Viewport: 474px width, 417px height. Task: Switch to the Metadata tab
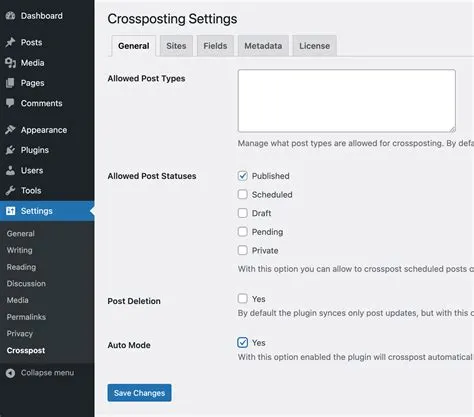(x=263, y=46)
